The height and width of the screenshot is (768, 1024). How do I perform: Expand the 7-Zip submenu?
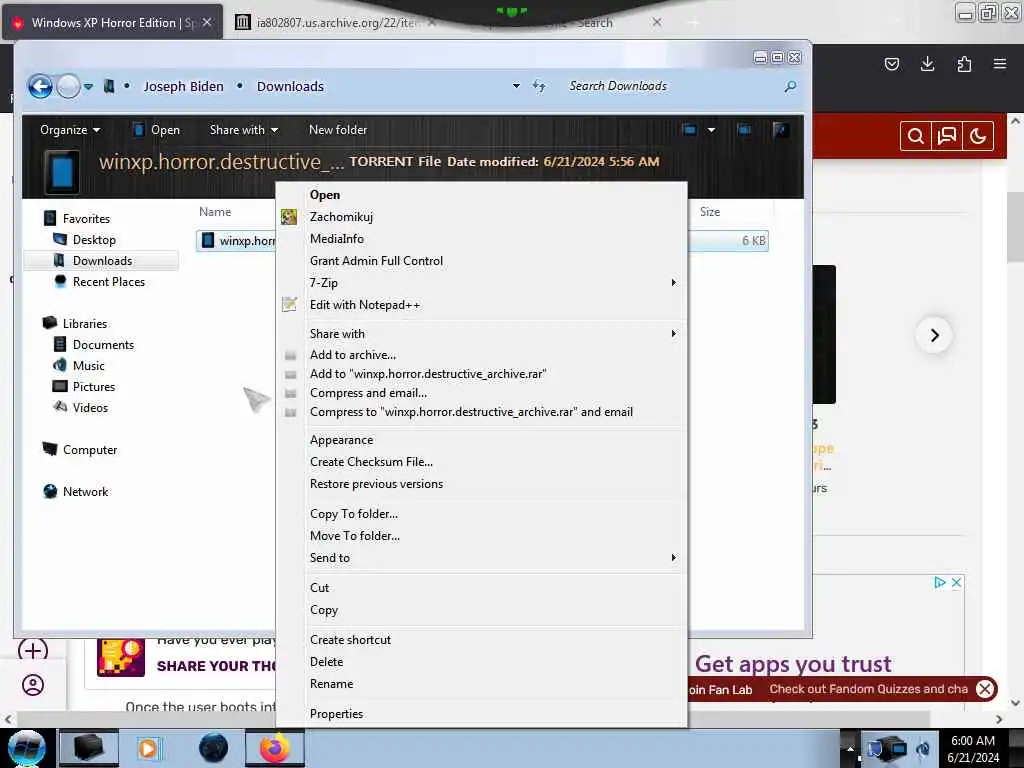(x=481, y=283)
